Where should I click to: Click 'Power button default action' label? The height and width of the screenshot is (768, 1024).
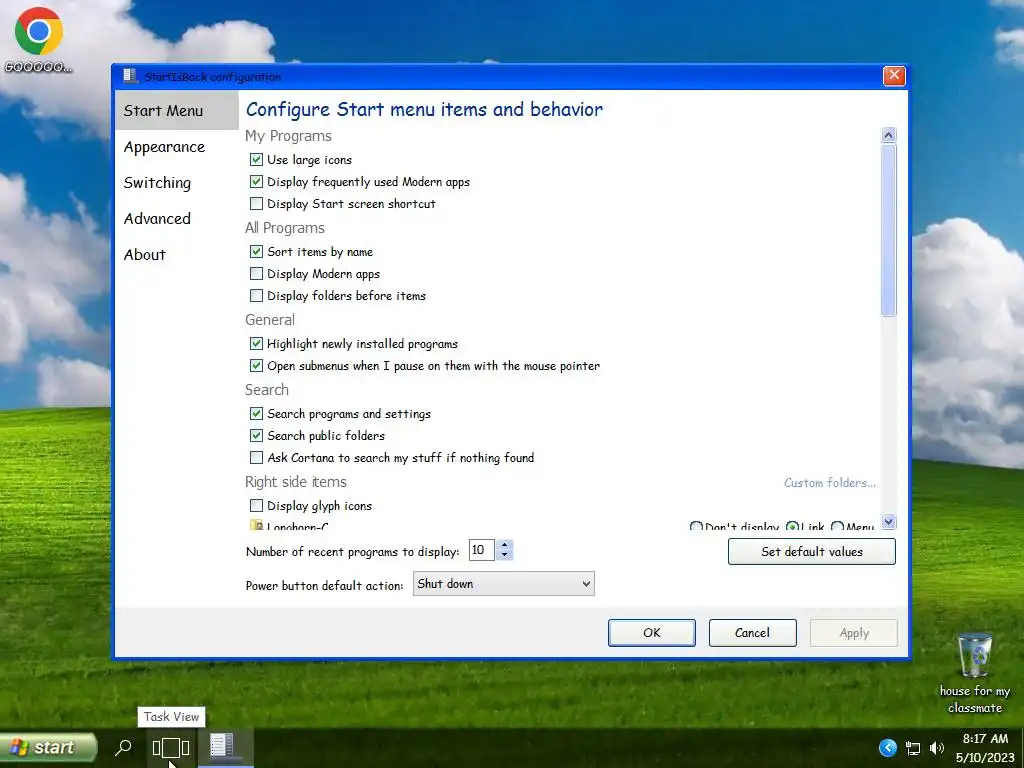(x=325, y=586)
